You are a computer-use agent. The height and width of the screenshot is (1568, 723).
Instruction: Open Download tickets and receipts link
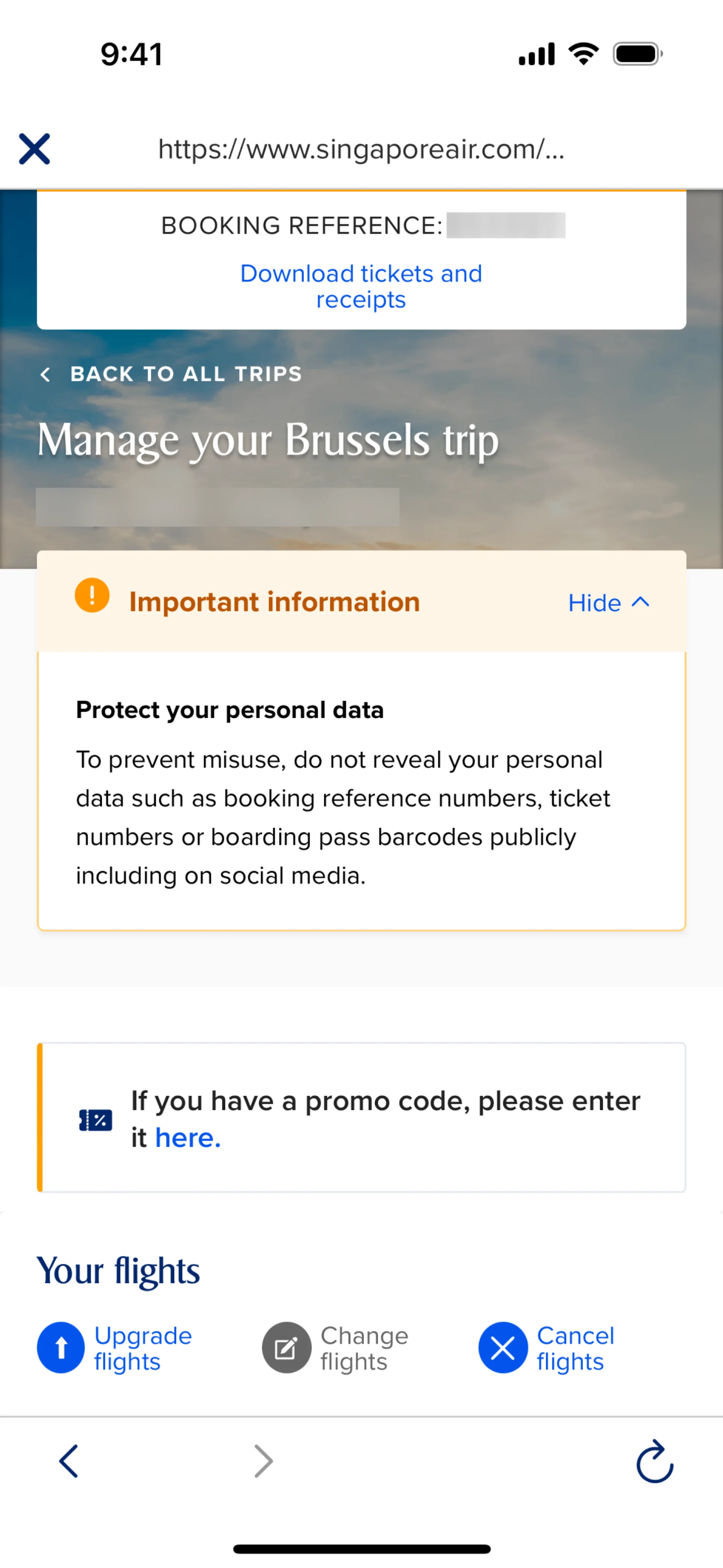(361, 287)
